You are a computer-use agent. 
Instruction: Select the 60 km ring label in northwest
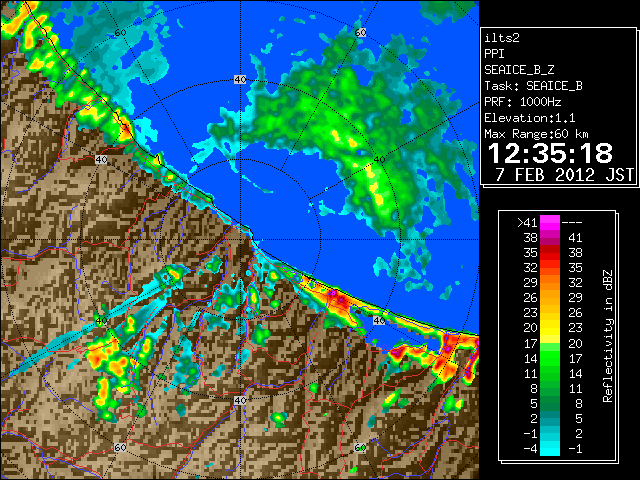(120, 33)
